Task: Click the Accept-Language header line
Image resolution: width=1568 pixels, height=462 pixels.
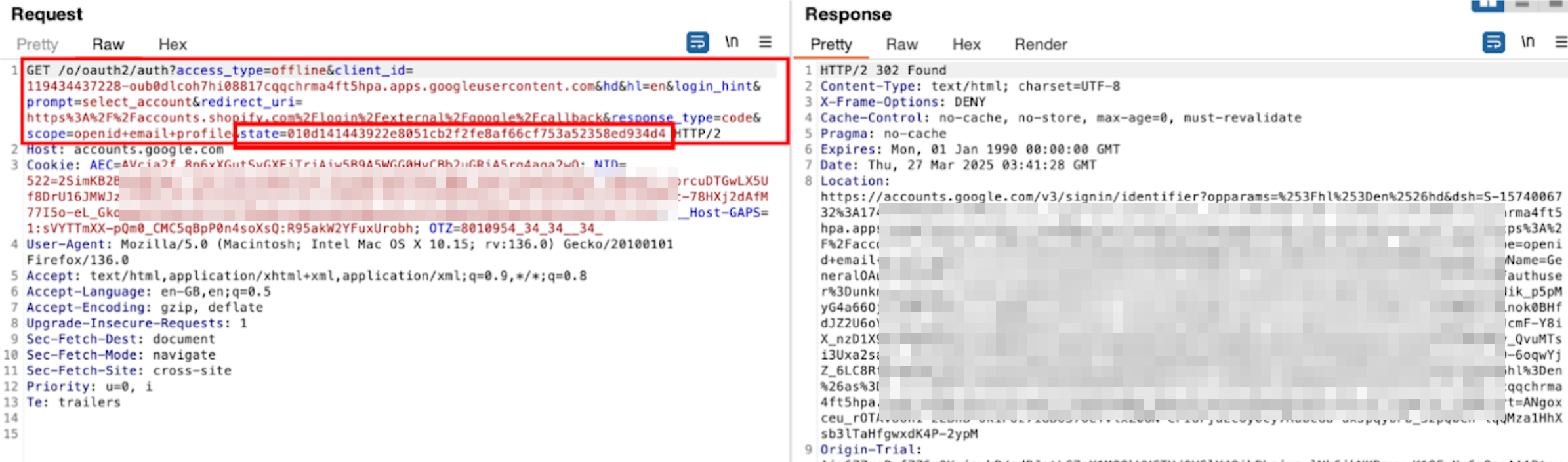Action: tap(148, 292)
